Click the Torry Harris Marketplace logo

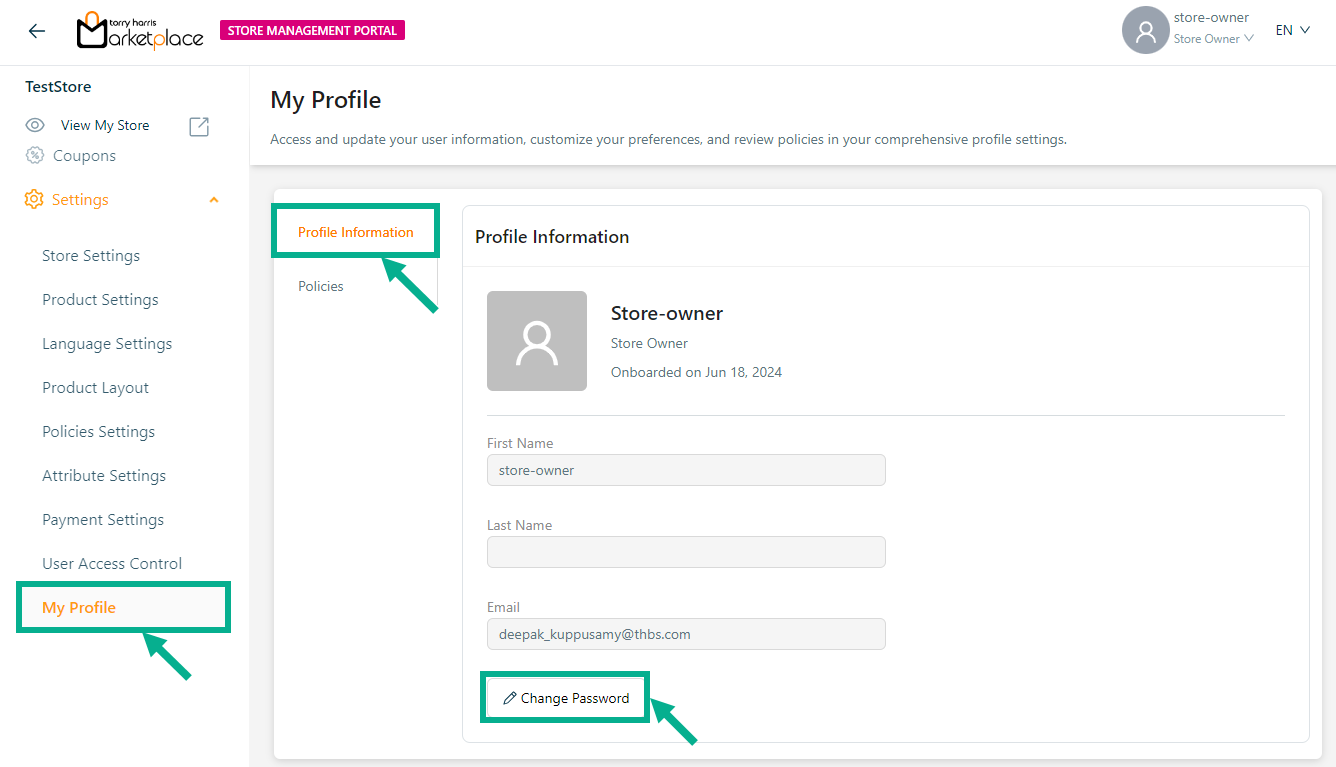(x=140, y=31)
